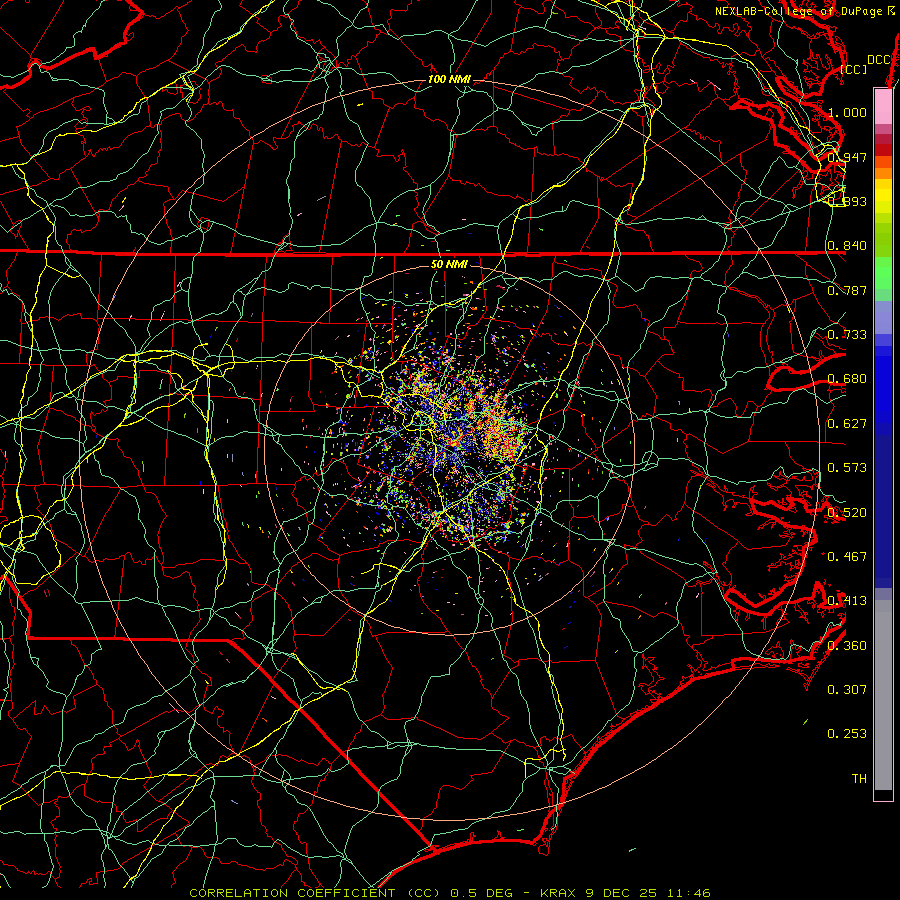Click the bright green segment of the color bar

[883, 273]
